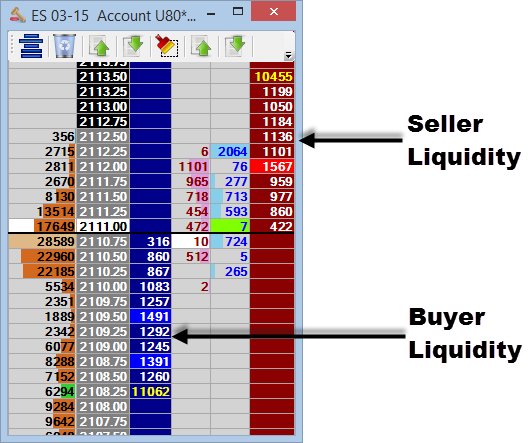Click the red brush clear icon
The width and height of the screenshot is (529, 443).
[x=167, y=46]
